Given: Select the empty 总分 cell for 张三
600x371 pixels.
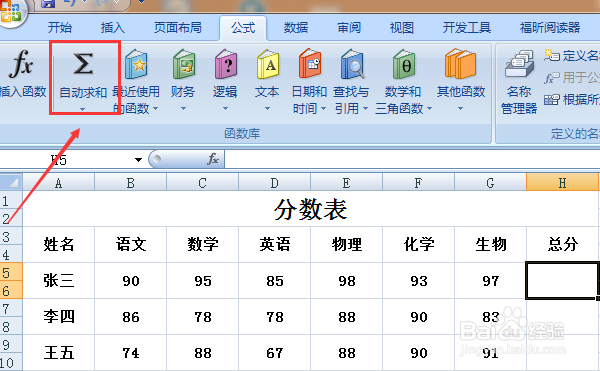Looking at the screenshot, I should 562,281.
